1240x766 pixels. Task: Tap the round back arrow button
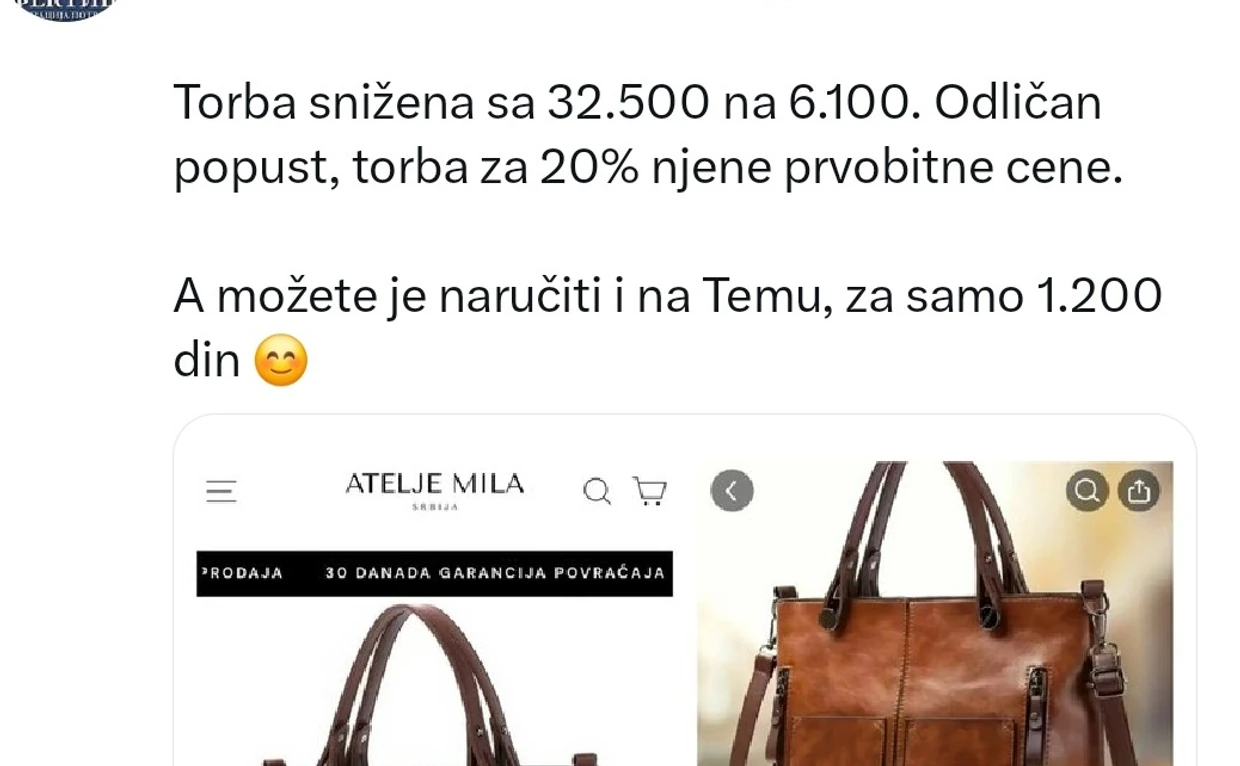click(x=732, y=491)
